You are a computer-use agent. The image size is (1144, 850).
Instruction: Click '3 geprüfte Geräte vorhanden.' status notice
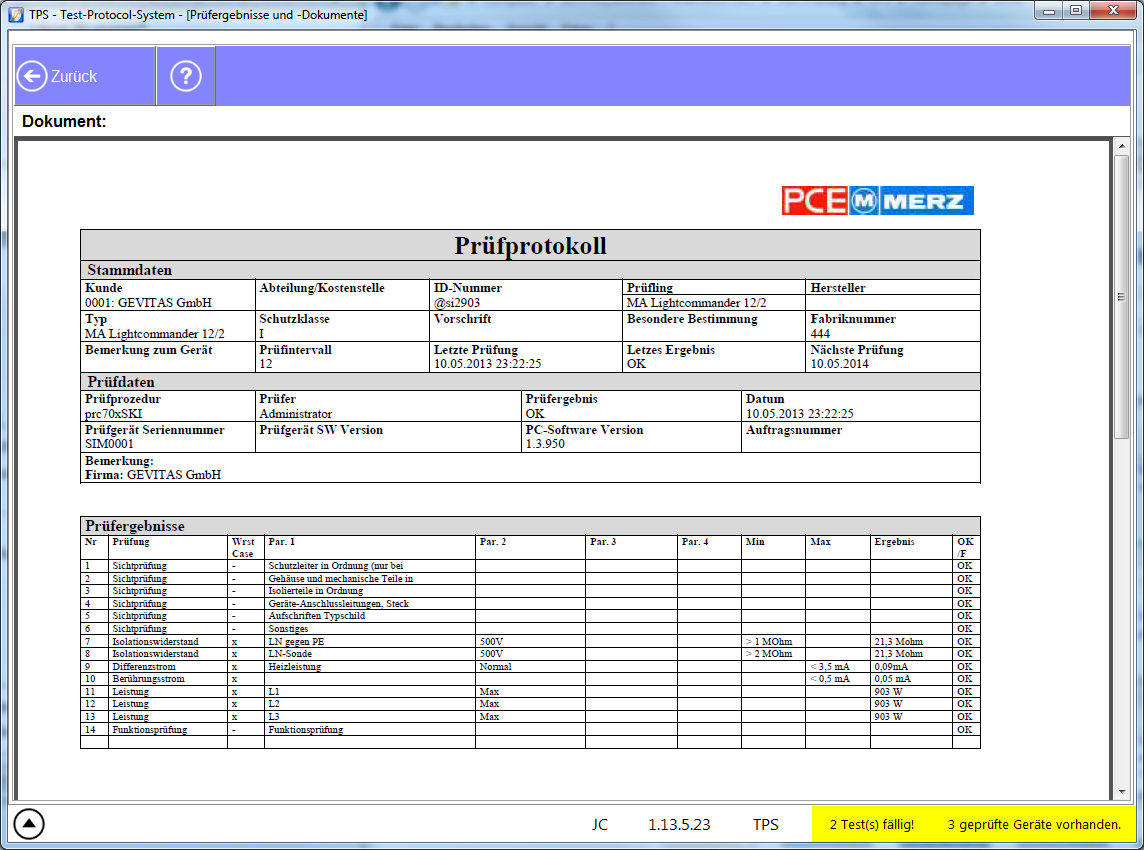[x=1034, y=824]
